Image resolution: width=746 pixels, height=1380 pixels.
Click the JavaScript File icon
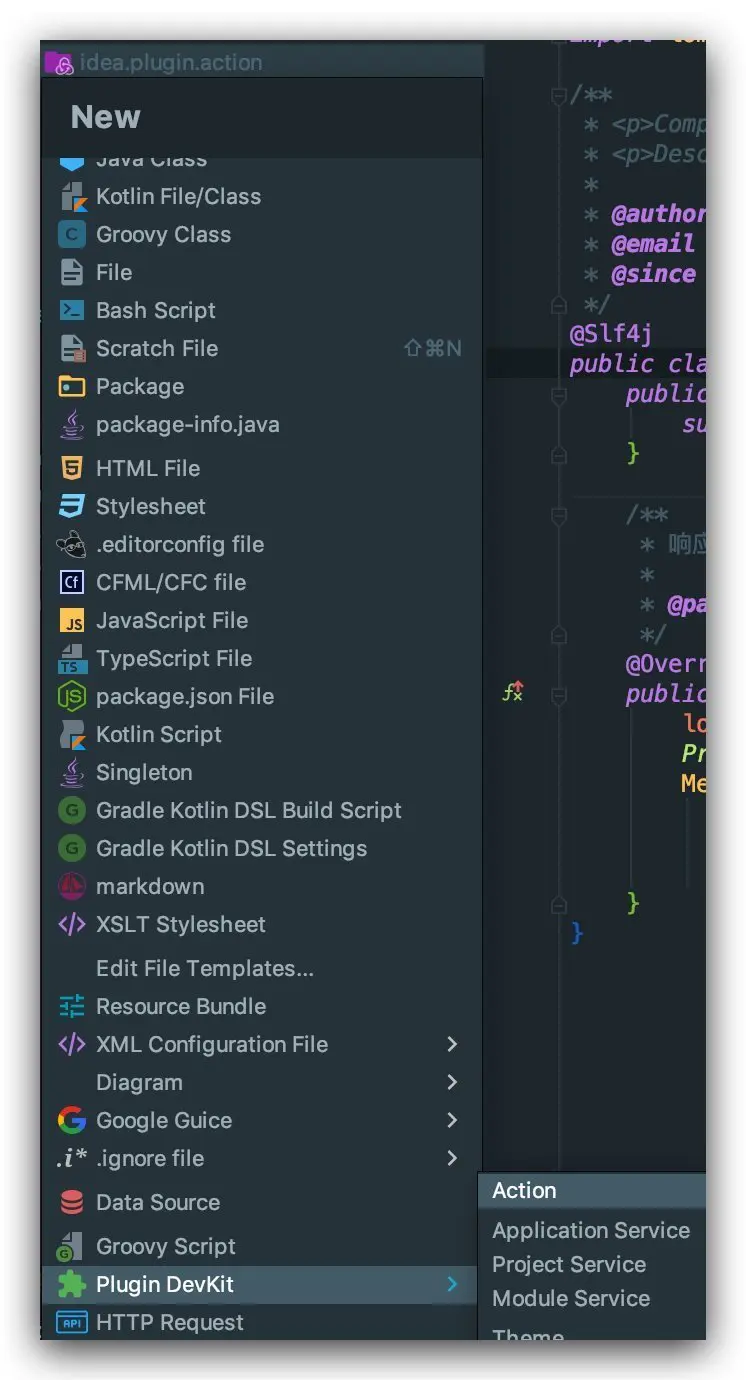pyautogui.click(x=72, y=621)
